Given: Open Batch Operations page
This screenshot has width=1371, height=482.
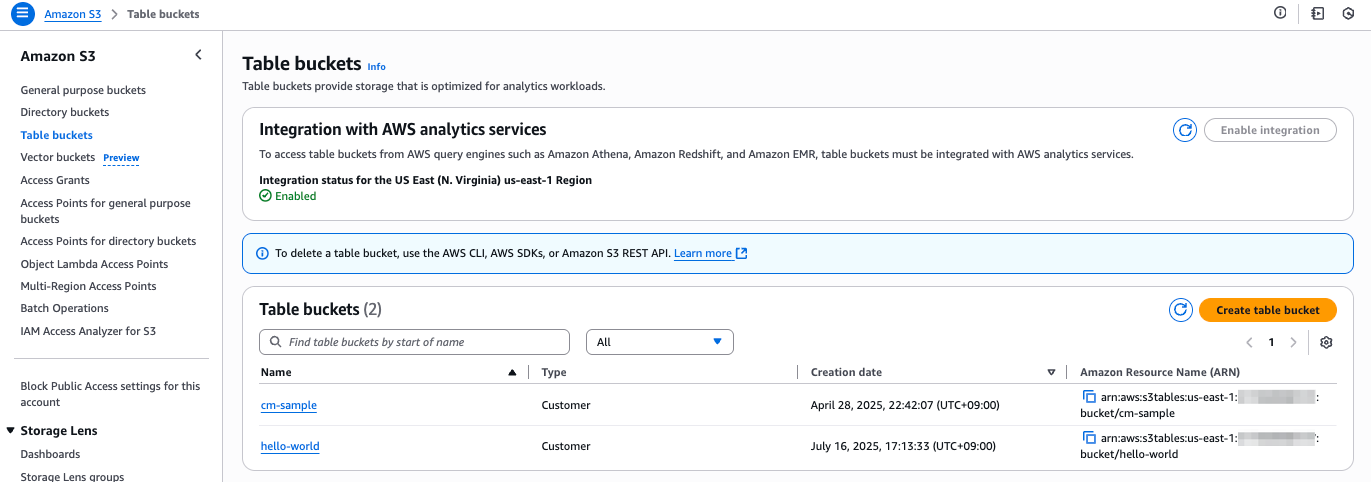Looking at the screenshot, I should [x=64, y=308].
